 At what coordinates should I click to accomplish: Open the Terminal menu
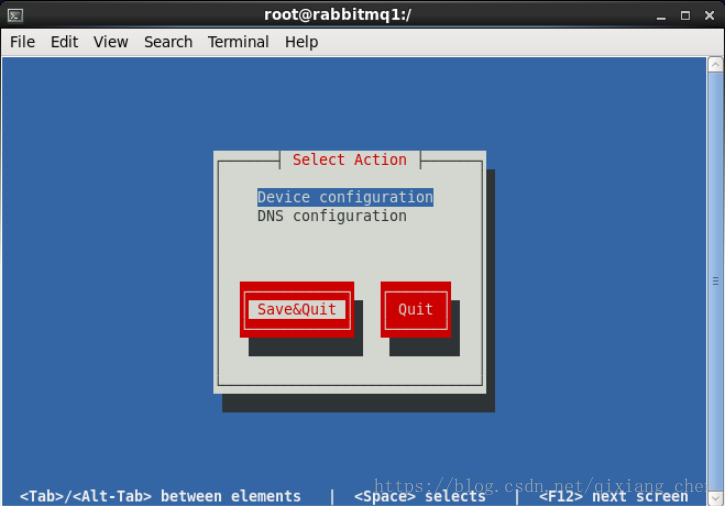click(238, 42)
